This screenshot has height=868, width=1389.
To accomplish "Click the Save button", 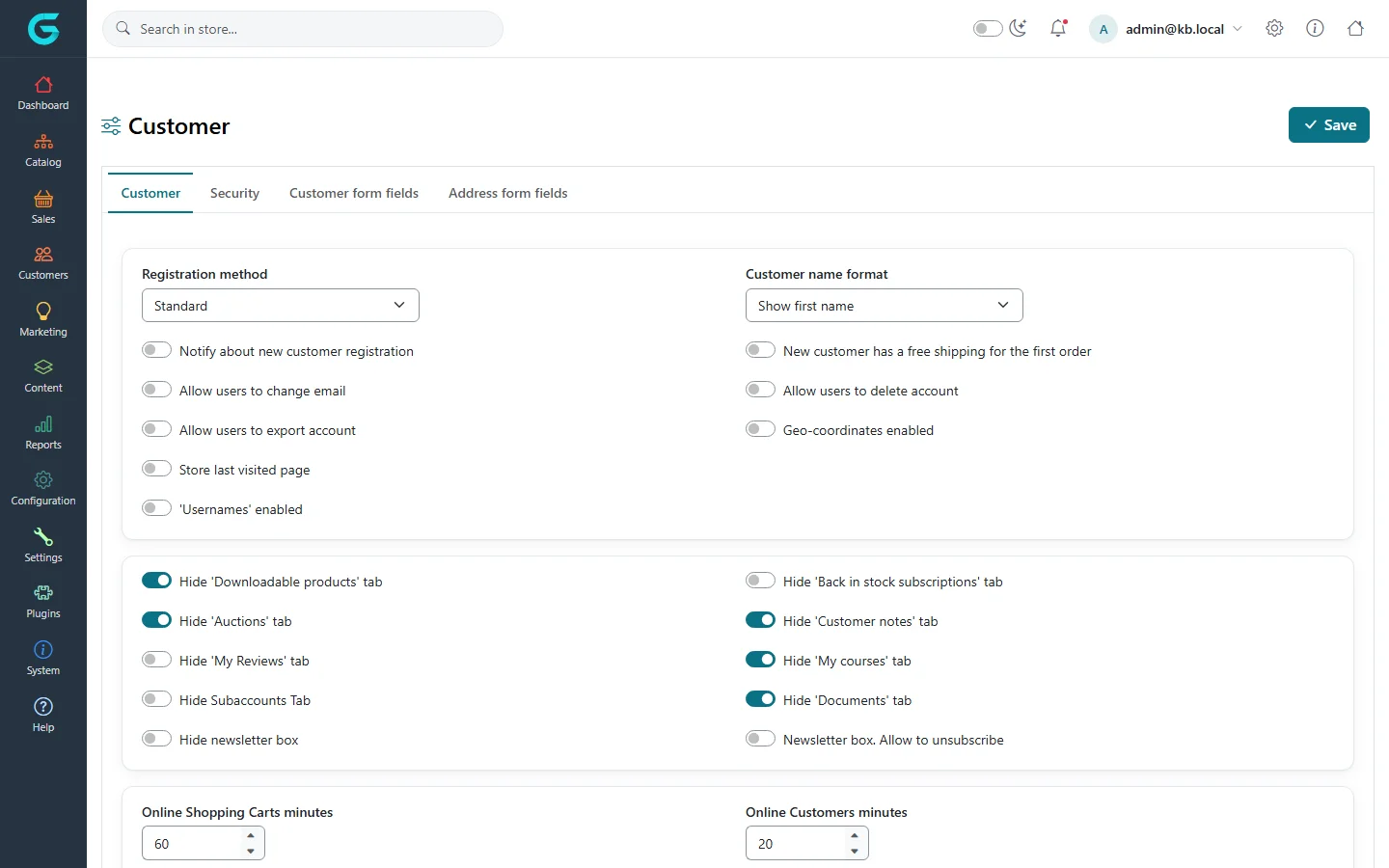I will (1329, 125).
